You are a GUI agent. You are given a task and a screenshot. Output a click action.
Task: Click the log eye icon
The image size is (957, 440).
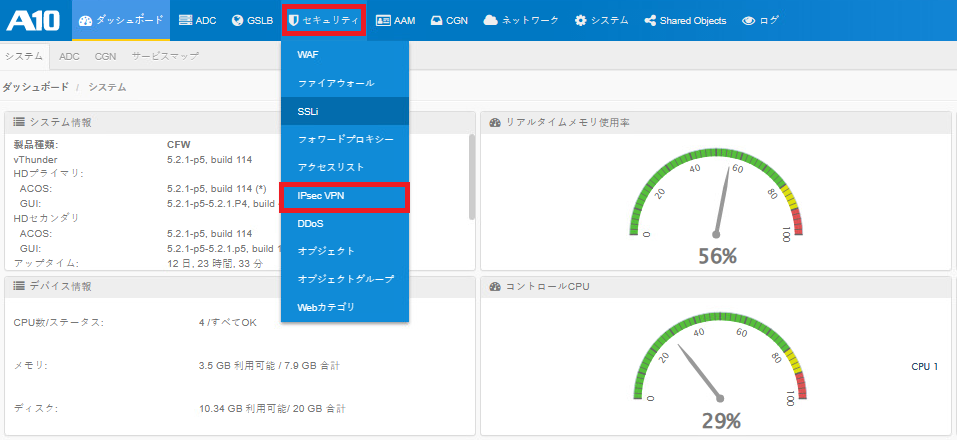pos(749,20)
